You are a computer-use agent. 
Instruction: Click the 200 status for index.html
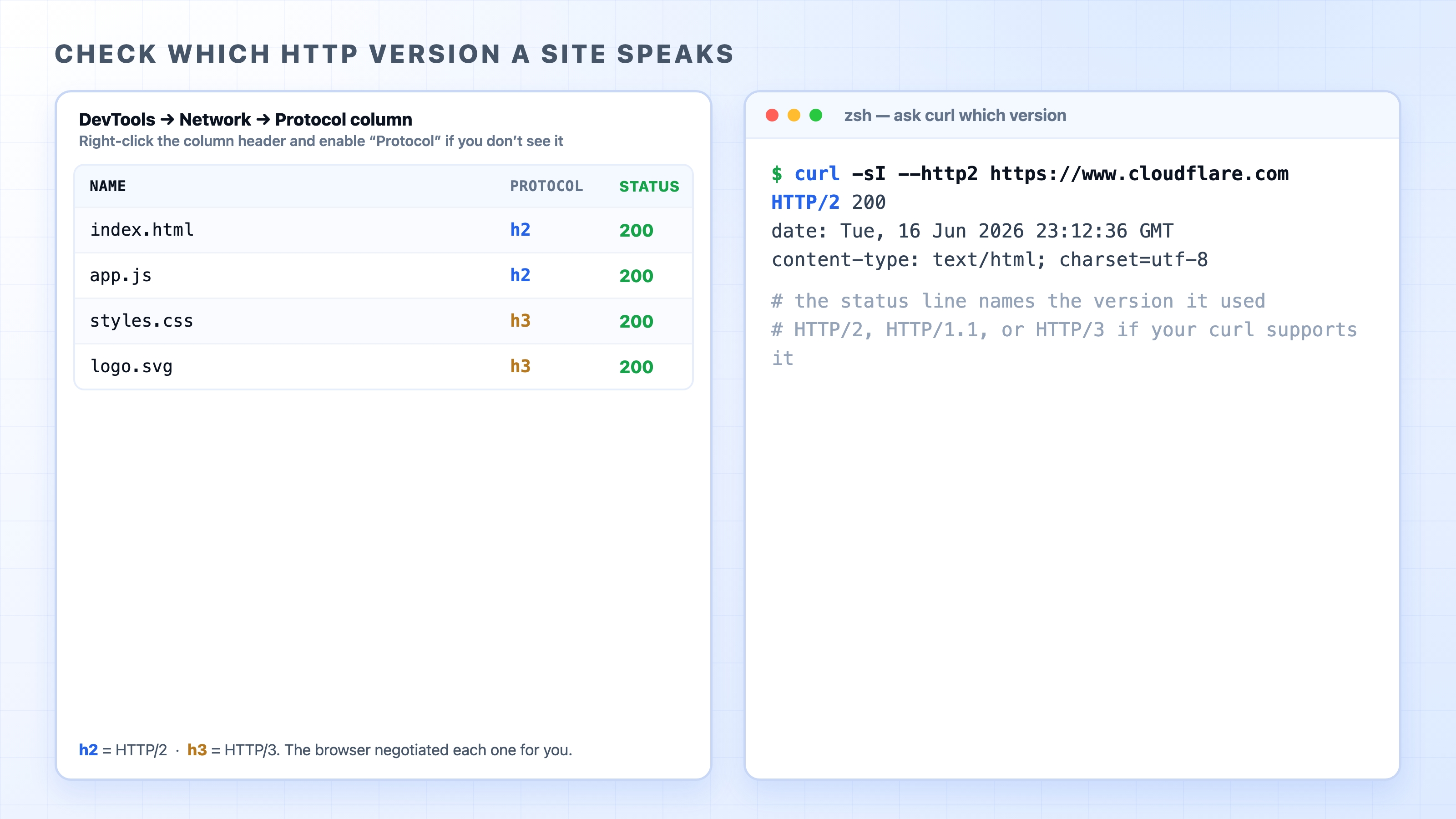[x=636, y=230]
